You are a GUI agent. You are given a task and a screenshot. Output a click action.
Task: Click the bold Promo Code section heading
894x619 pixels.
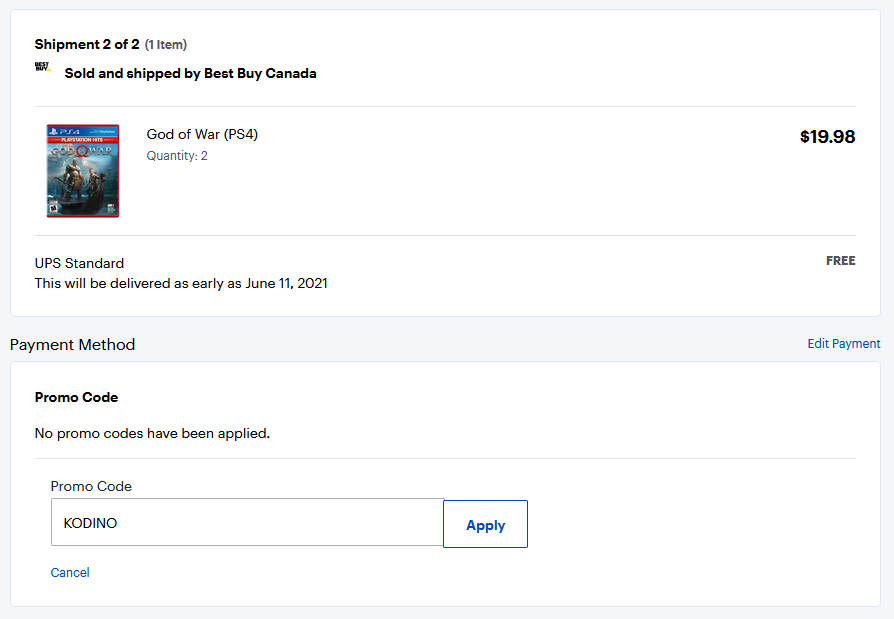76,397
